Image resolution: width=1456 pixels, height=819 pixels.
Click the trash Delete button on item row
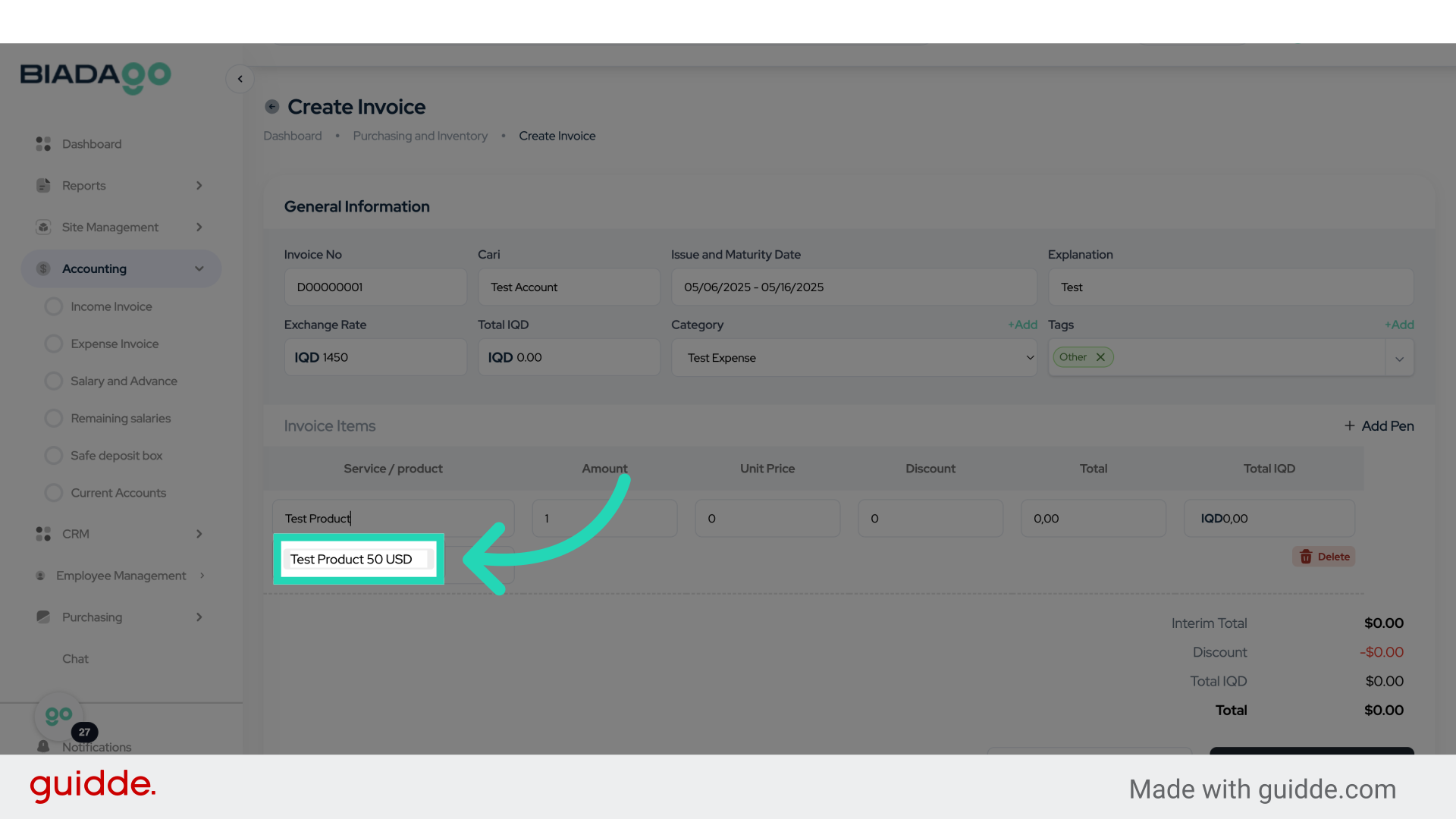[x=1323, y=557]
